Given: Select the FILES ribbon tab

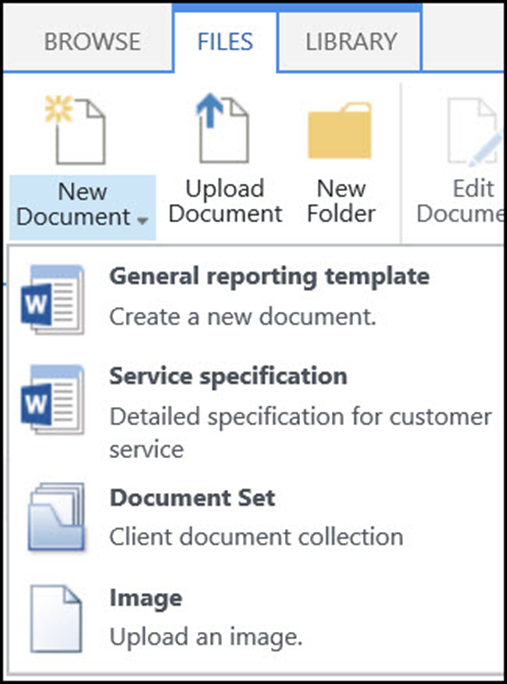Looking at the screenshot, I should [225, 42].
